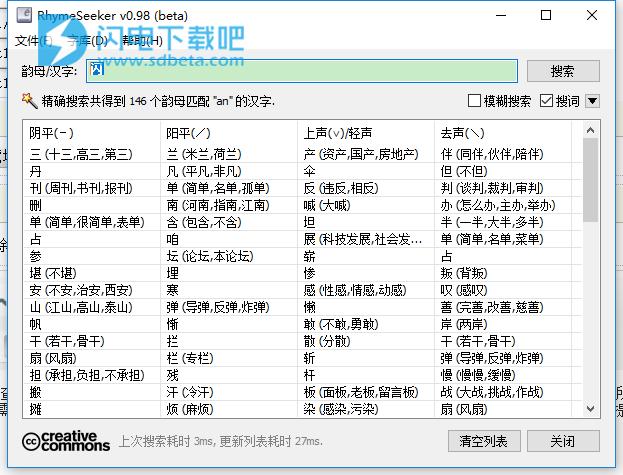The height and width of the screenshot is (475, 623).
Task: Select the row 三 (十三,高三,第三)
Action: [81, 154]
